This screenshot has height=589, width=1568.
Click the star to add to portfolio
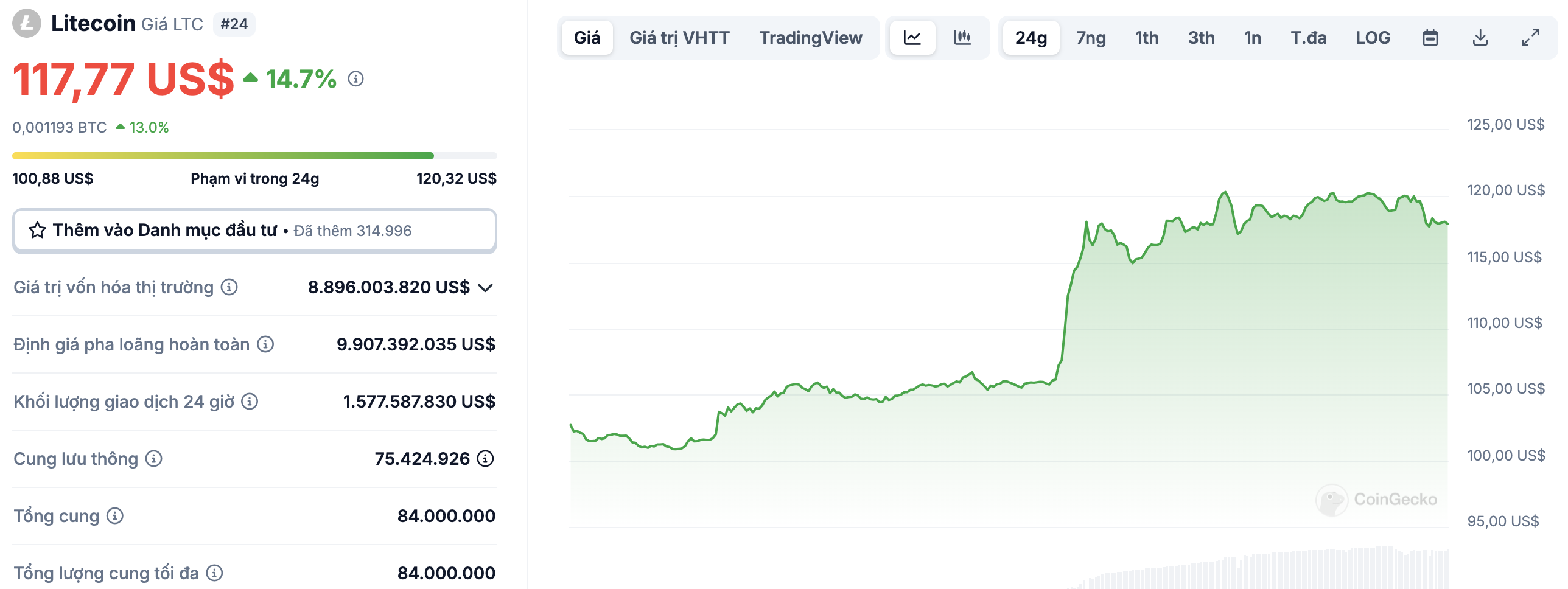tap(37, 231)
